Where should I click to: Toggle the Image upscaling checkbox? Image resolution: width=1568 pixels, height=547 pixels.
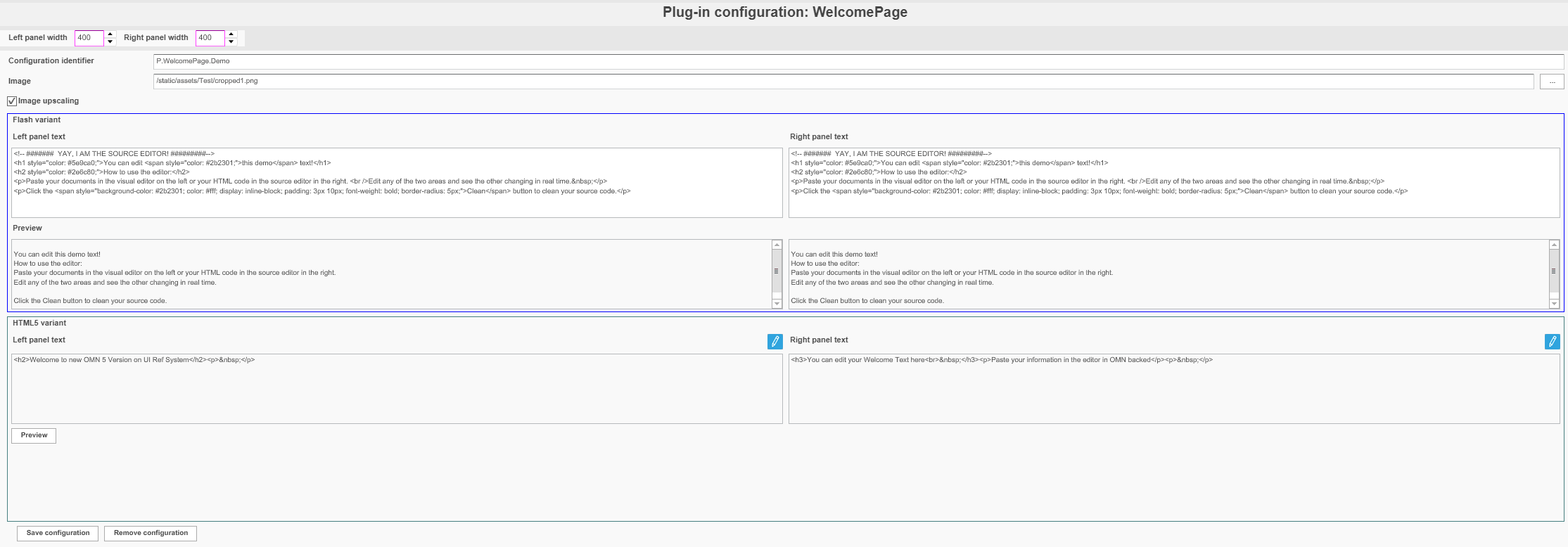[x=12, y=101]
